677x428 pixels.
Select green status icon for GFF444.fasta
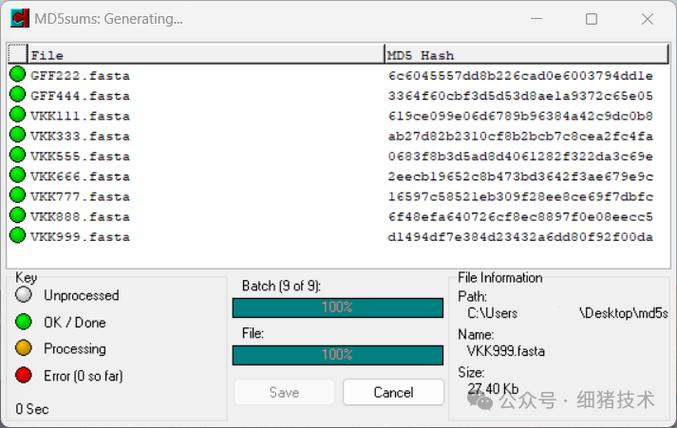[x=18, y=95]
